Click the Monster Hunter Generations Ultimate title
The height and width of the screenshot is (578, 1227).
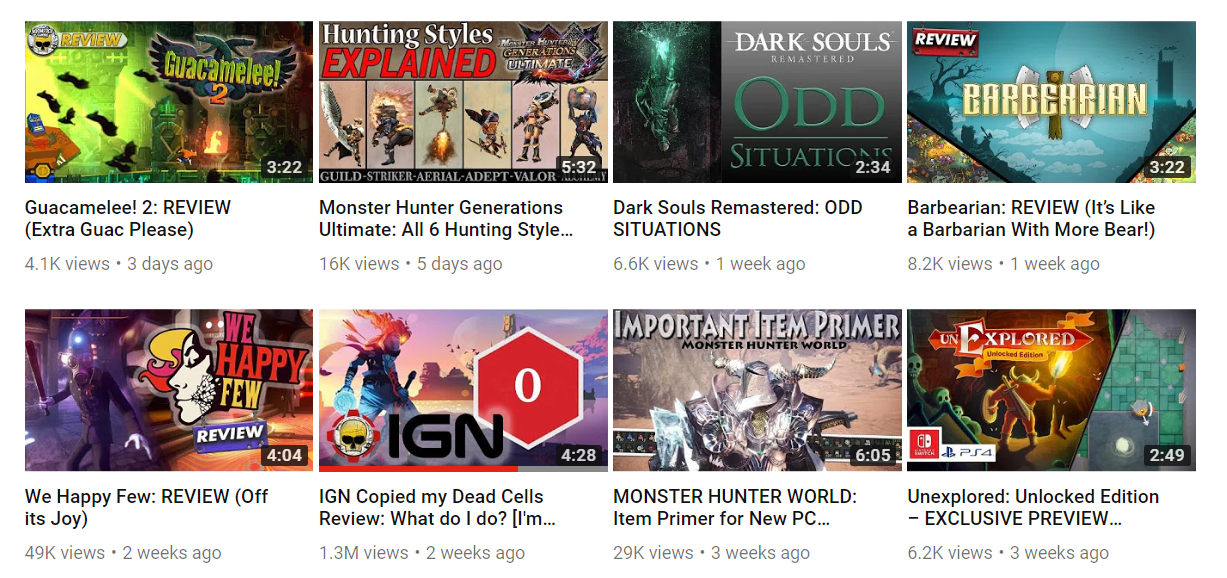(446, 218)
